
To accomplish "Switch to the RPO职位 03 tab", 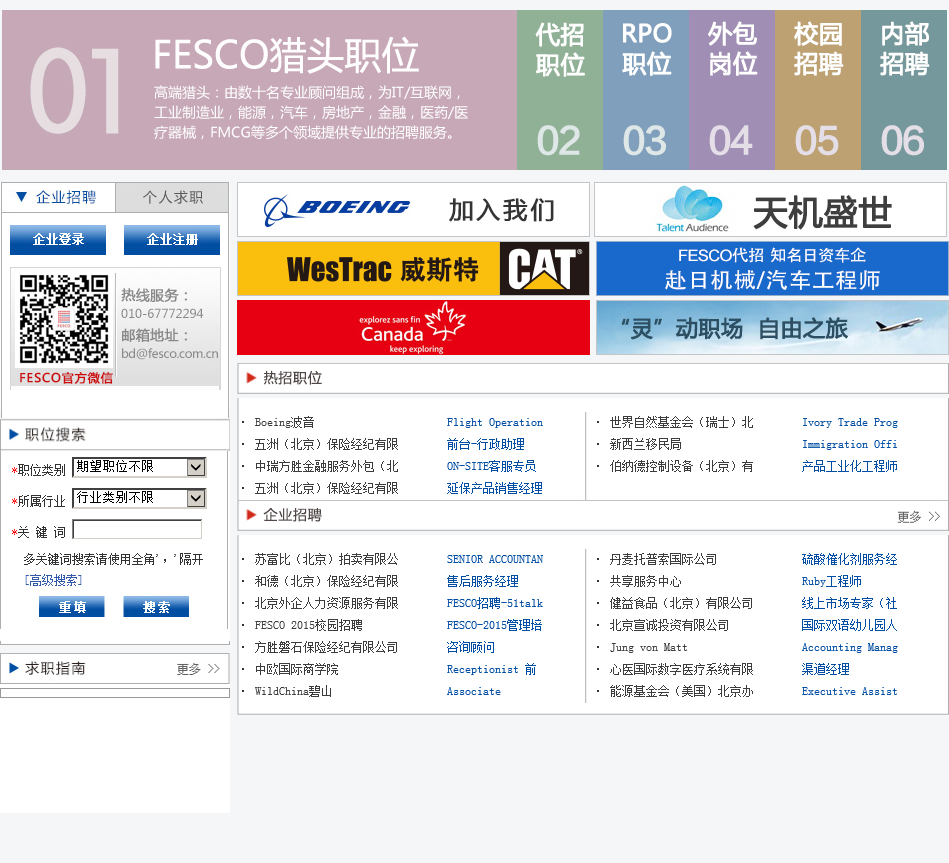I will pyautogui.click(x=646, y=90).
